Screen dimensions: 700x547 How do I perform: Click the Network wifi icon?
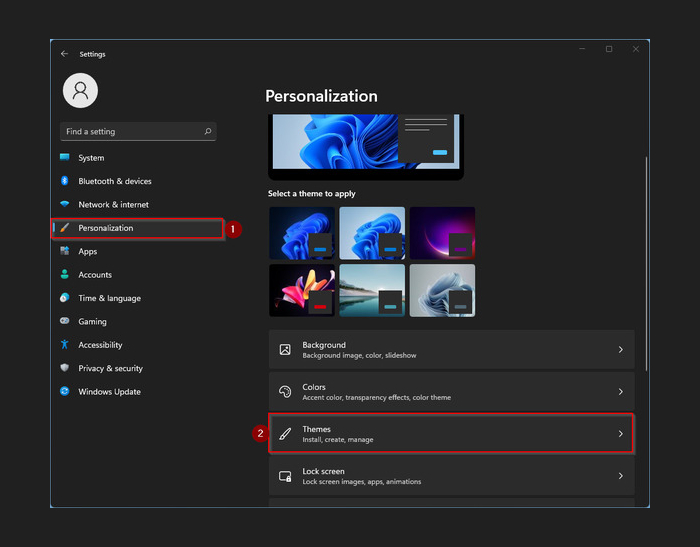[65, 204]
